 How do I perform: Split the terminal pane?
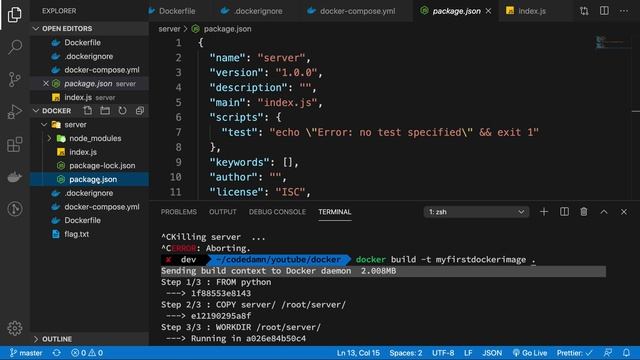click(x=564, y=211)
